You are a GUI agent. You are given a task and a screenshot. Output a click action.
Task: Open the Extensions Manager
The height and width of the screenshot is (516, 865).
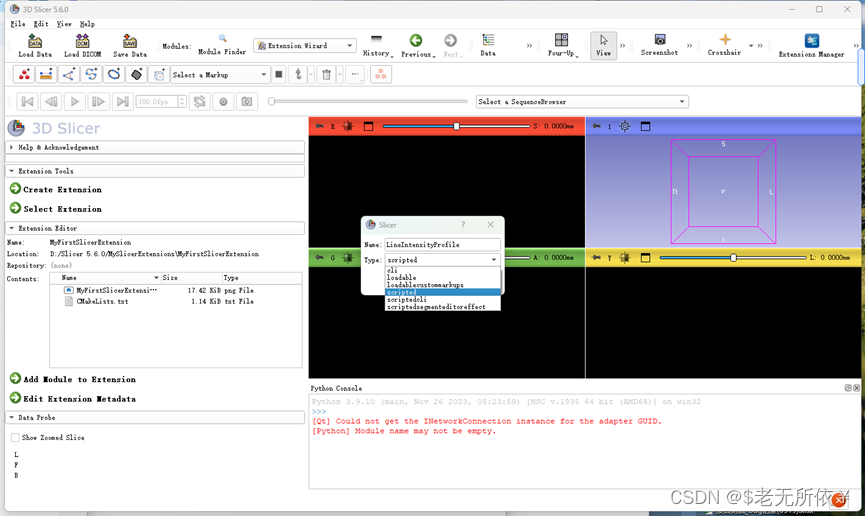811,45
